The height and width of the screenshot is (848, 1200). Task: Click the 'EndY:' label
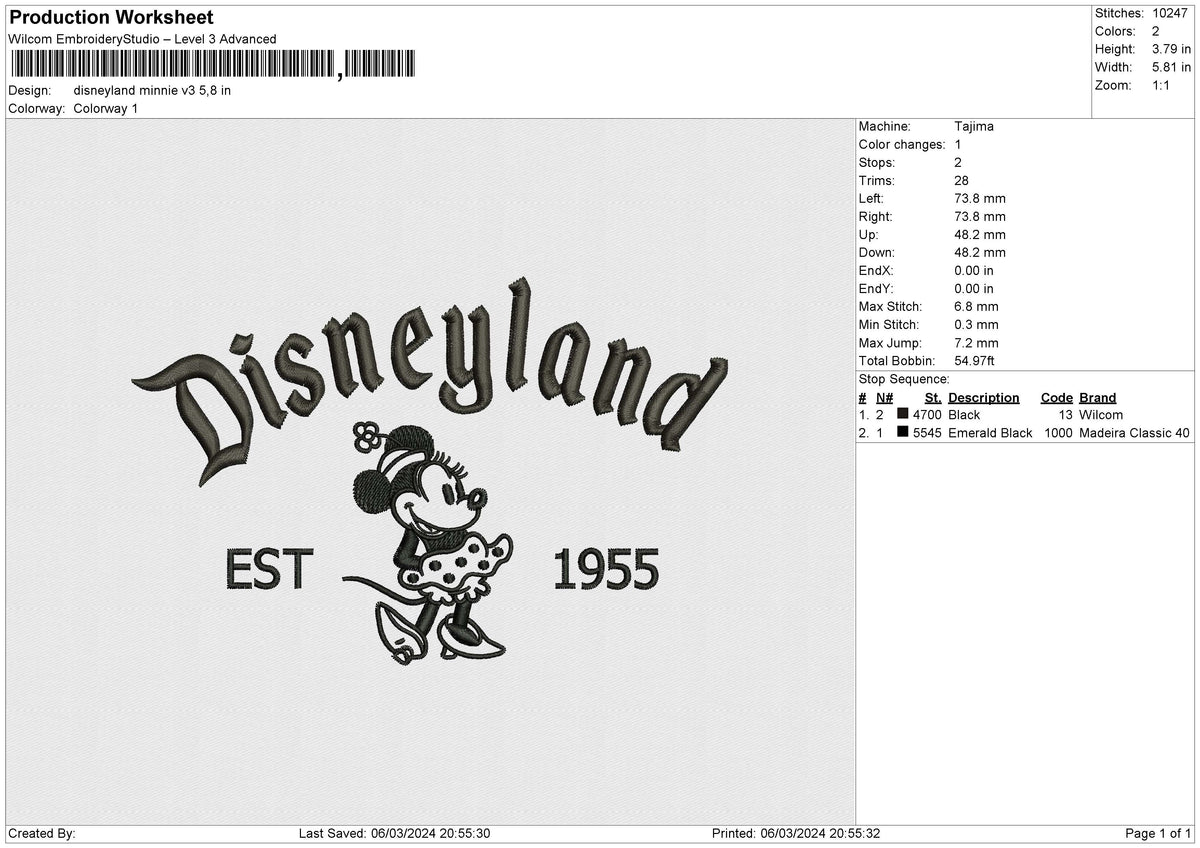pos(876,289)
